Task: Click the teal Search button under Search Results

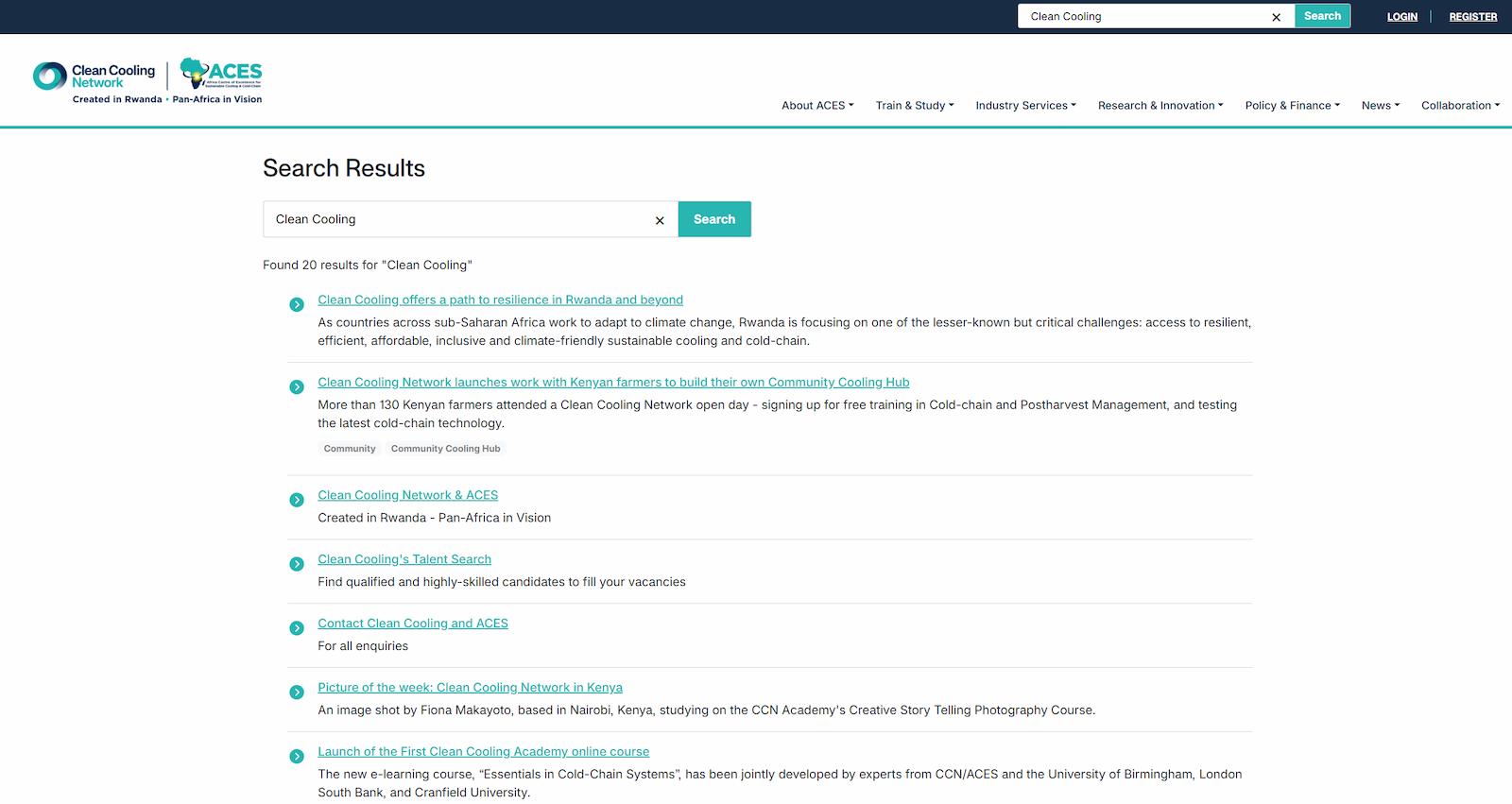Action: click(x=714, y=219)
